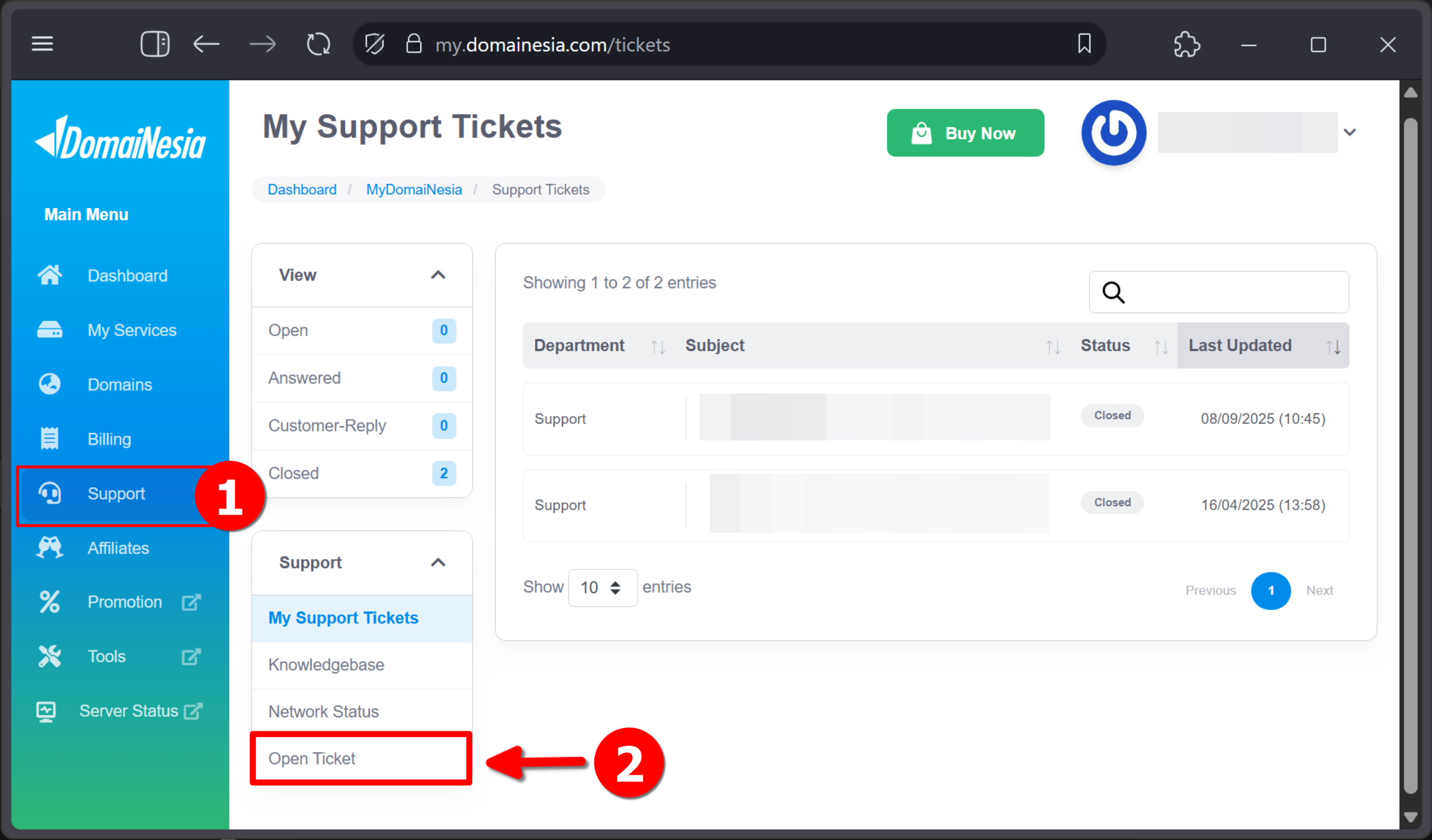The height and width of the screenshot is (840, 1432).
Task: Click the Previous pagination button
Action: click(1210, 591)
